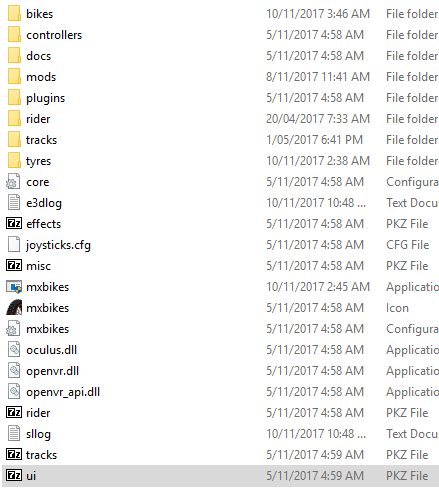Click the docs folder date modified
Viewport: 439px width, 490px height.
point(315,56)
